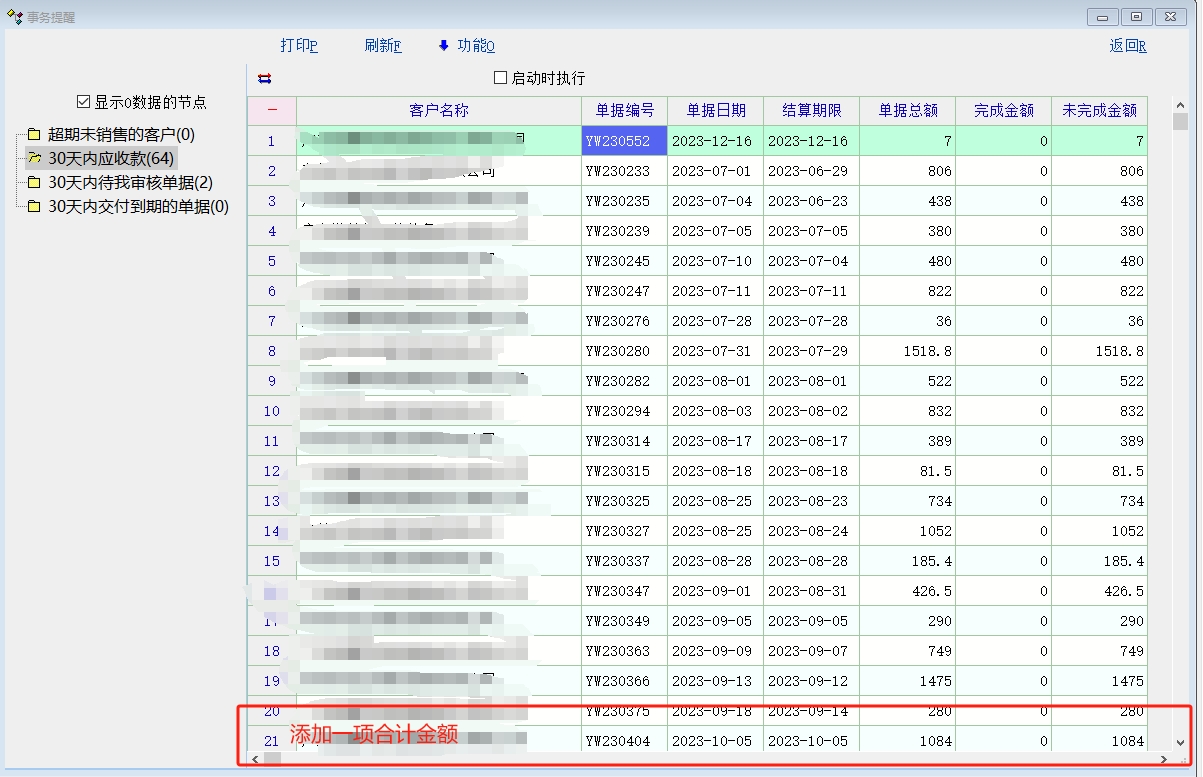Click open folder icon beside 30天内应收款
The height and width of the screenshot is (777, 1203).
pos(34,158)
